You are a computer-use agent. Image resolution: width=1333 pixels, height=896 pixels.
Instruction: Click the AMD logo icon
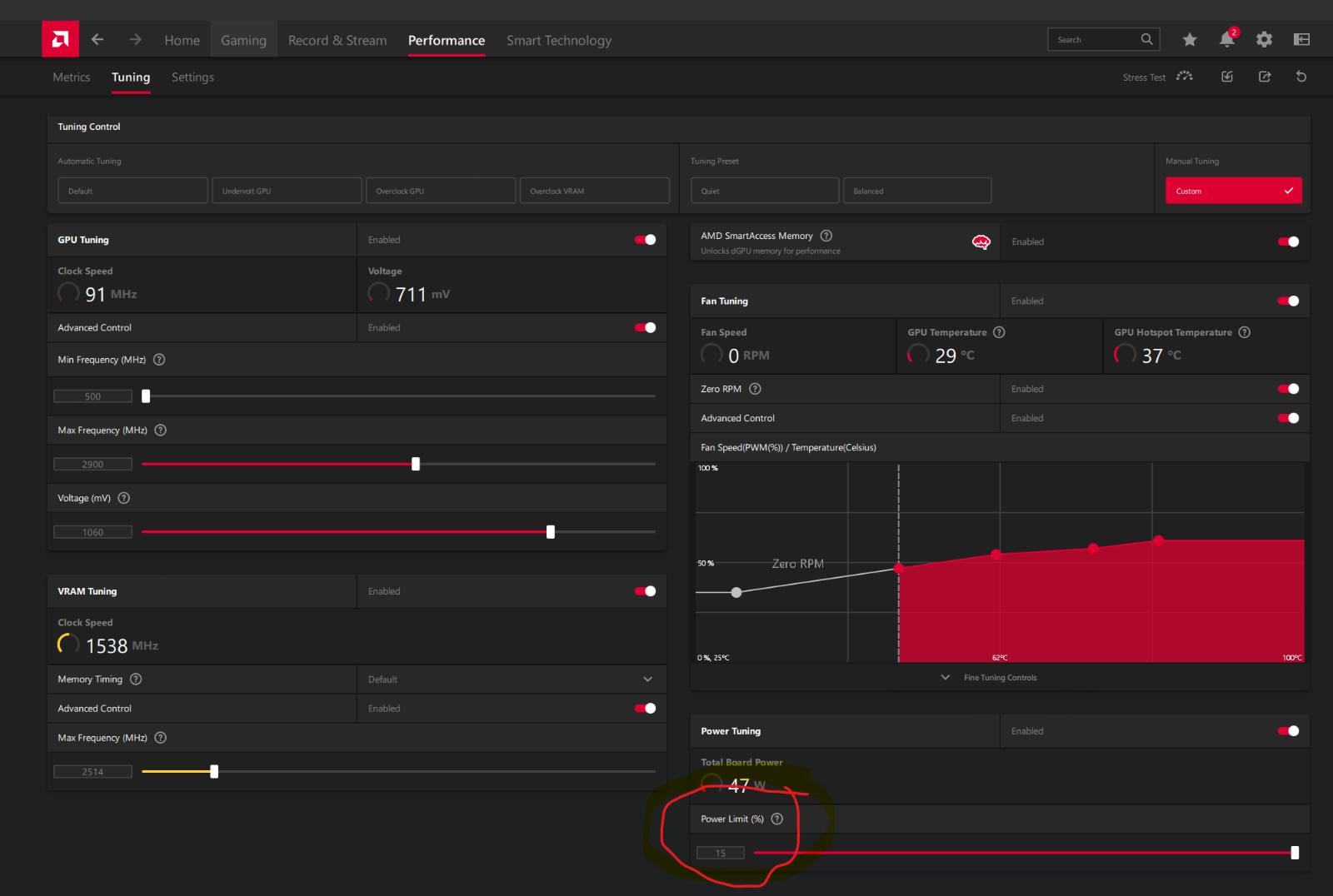tap(60, 39)
